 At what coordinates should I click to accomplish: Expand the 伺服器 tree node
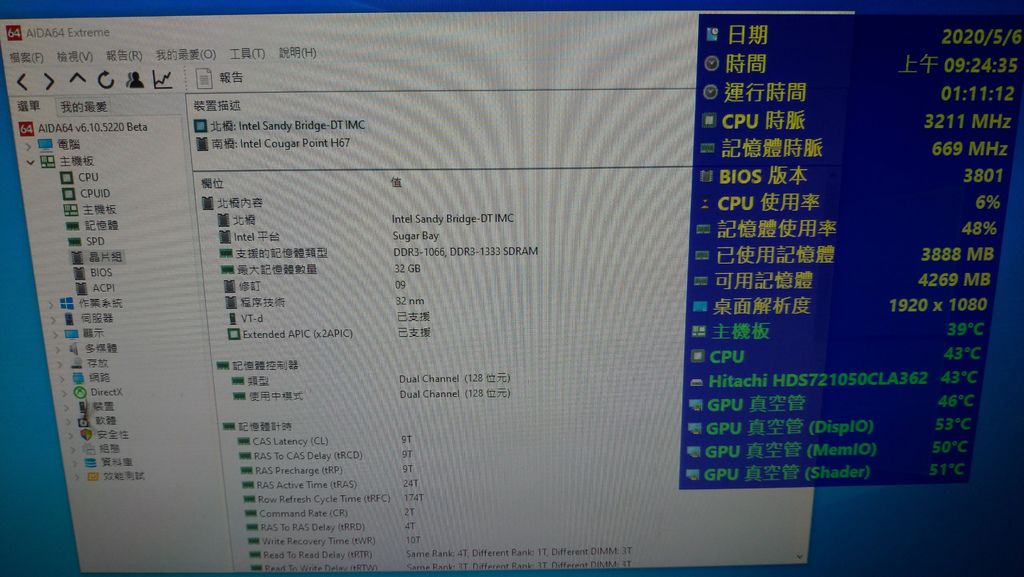(54, 319)
